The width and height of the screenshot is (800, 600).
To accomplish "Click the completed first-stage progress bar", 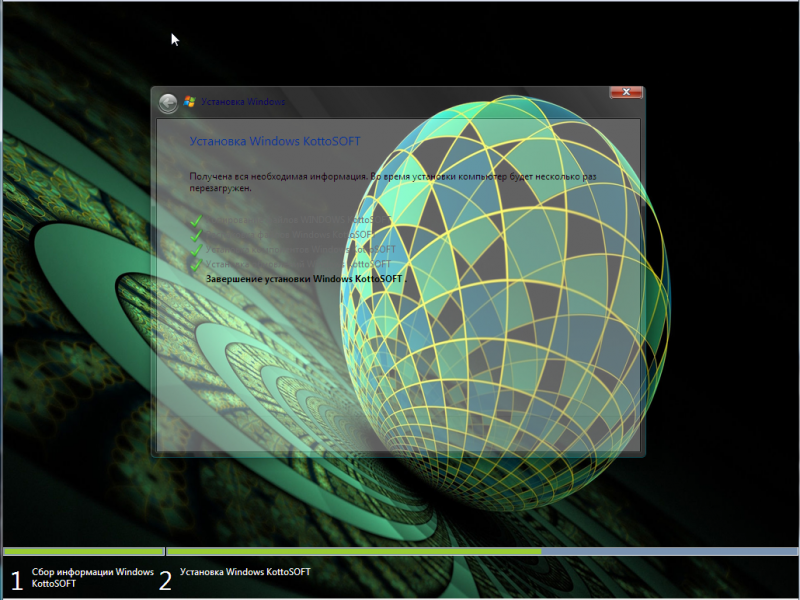I will coord(83,552).
